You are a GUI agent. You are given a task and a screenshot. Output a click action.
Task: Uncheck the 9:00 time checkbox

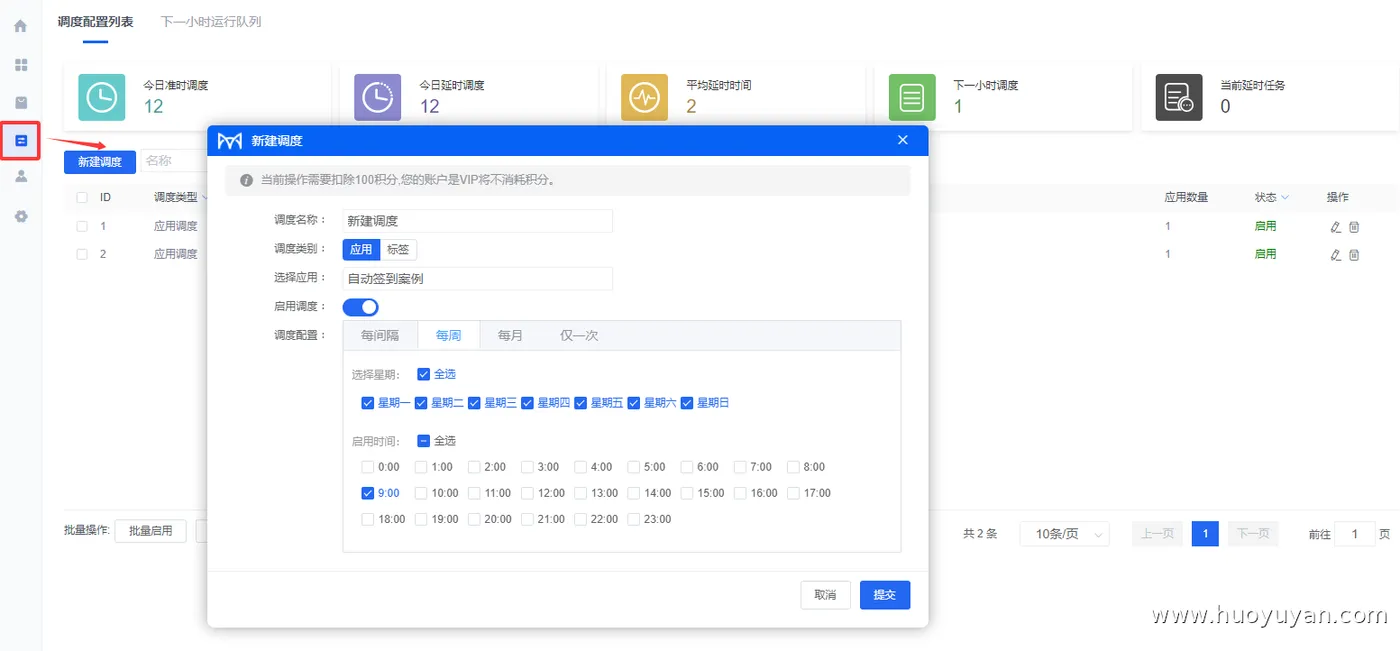pos(368,493)
